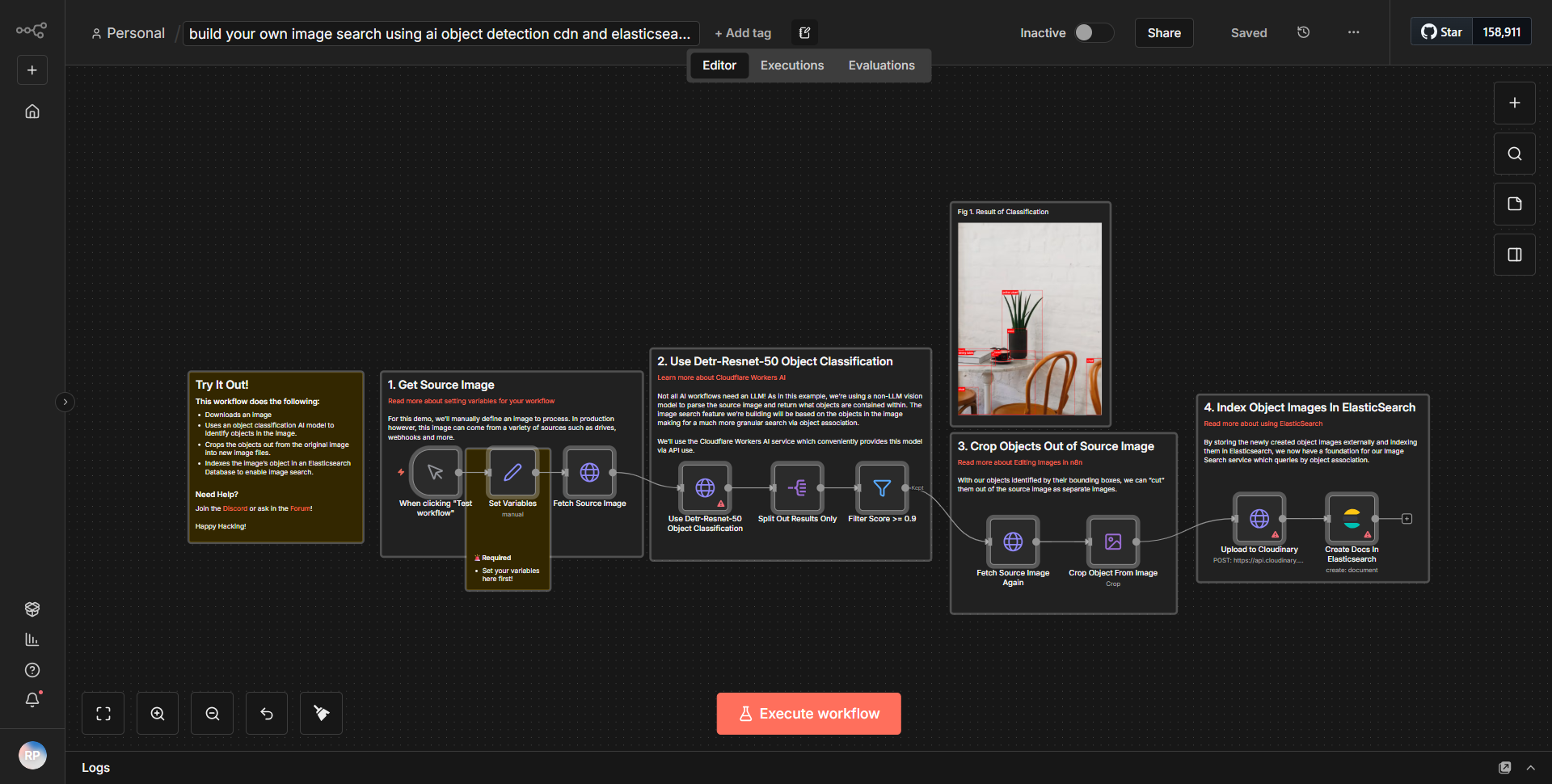The image size is (1552, 784).
Task: Select the tidy up workflow wand icon
Action: click(x=320, y=713)
